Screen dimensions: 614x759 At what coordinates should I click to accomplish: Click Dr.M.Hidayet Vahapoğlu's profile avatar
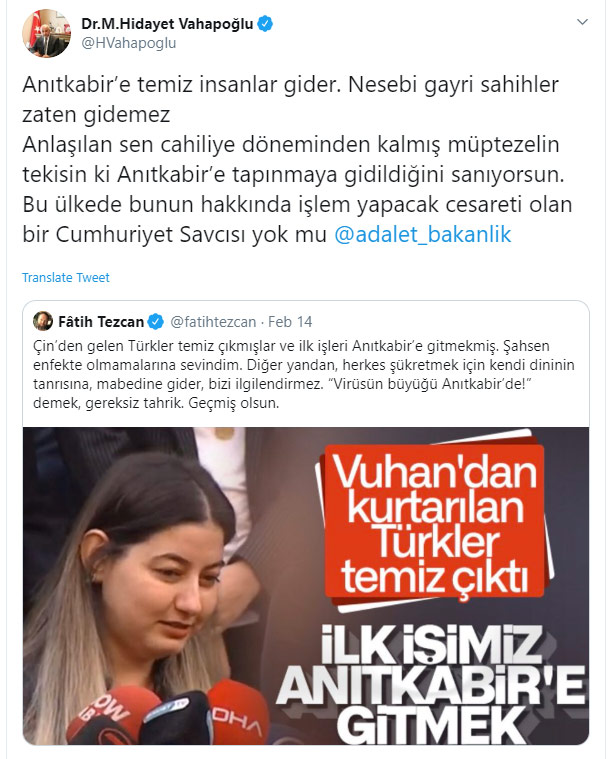[x=46, y=33]
